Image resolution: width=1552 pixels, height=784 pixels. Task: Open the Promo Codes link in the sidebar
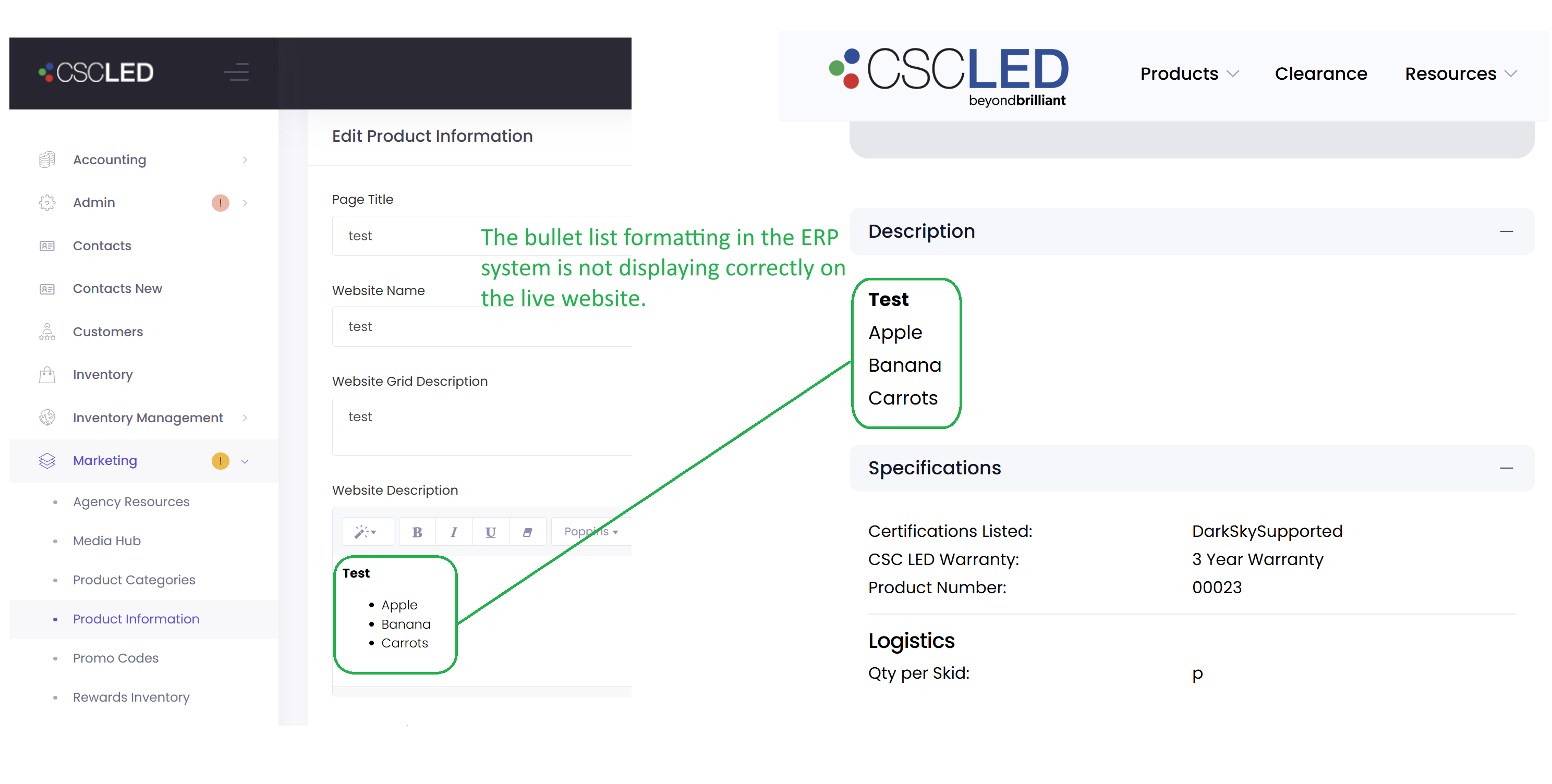click(x=116, y=658)
